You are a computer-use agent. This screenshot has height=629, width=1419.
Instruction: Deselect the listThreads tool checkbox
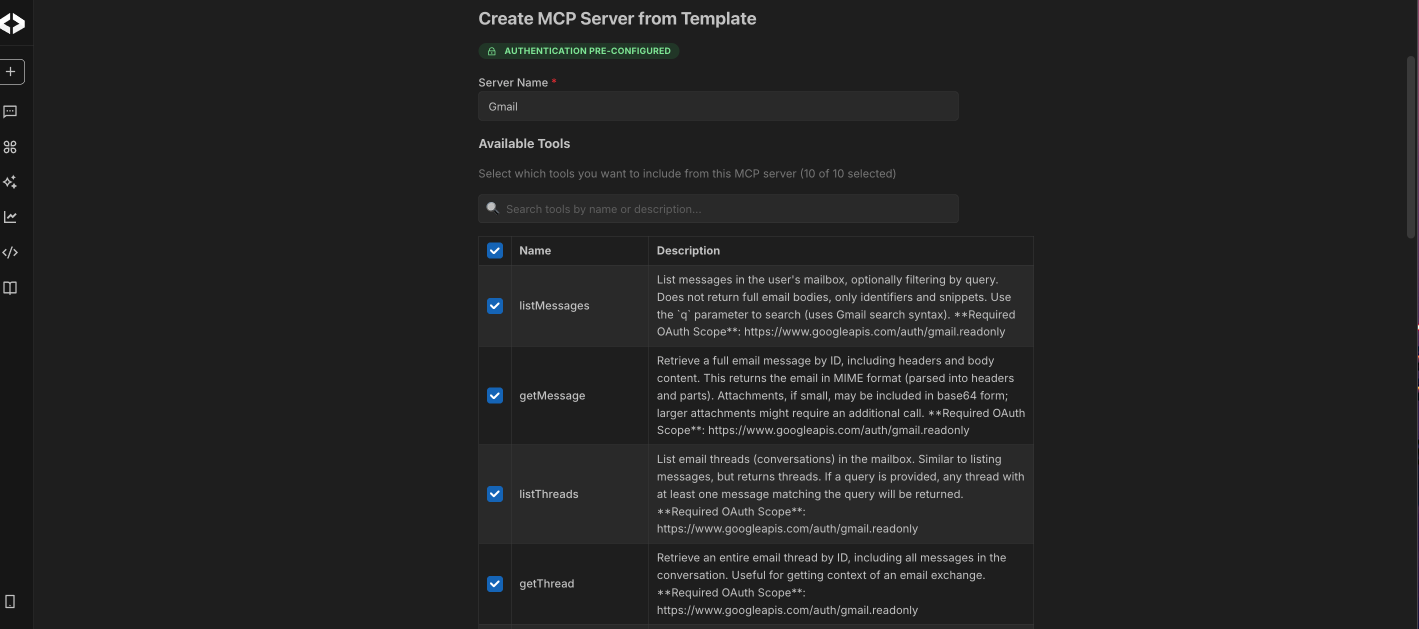(495, 494)
